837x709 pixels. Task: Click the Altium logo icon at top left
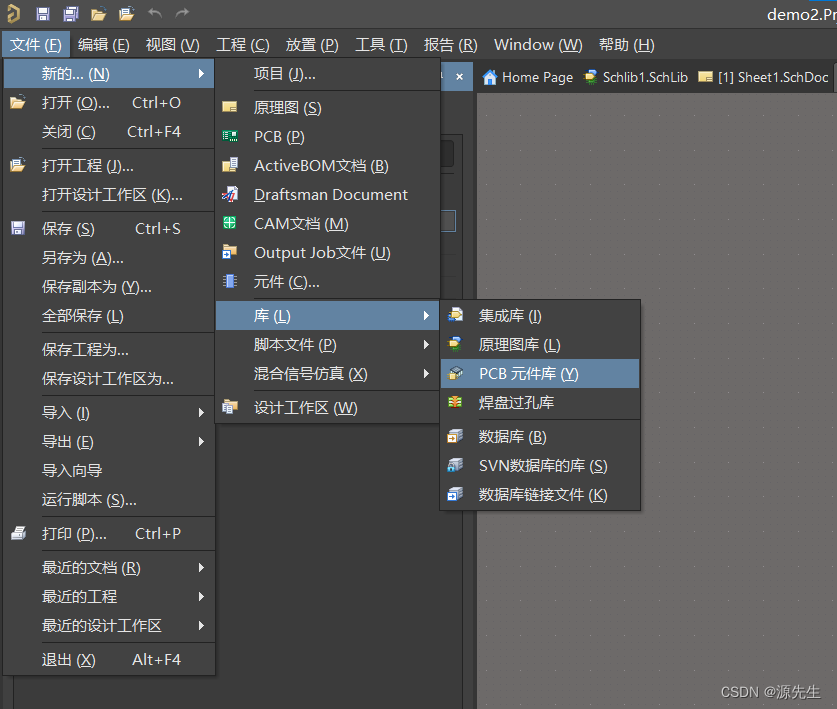[13, 14]
